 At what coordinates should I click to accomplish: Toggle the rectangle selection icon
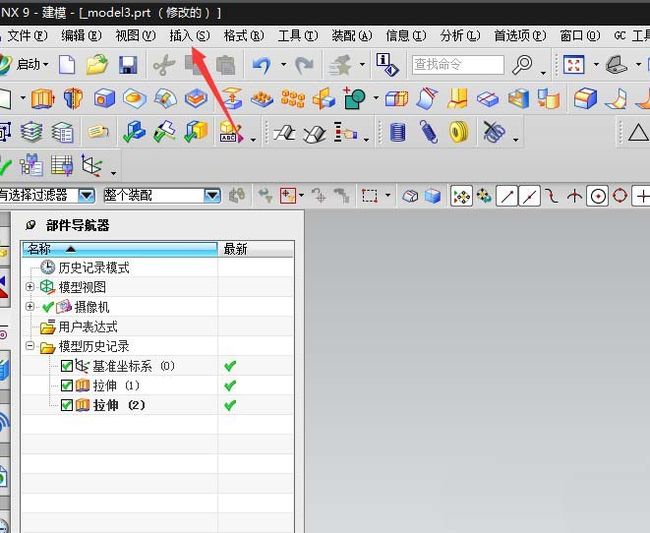pyautogui.click(x=369, y=196)
